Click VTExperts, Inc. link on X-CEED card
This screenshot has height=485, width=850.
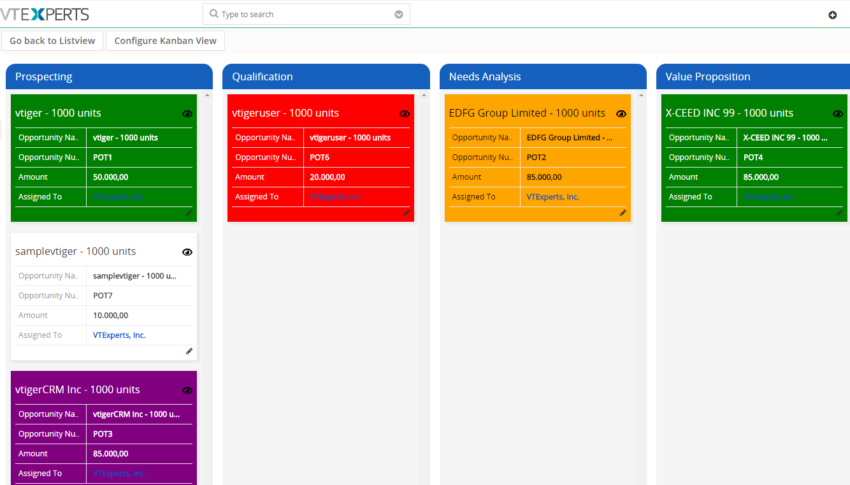coord(769,197)
